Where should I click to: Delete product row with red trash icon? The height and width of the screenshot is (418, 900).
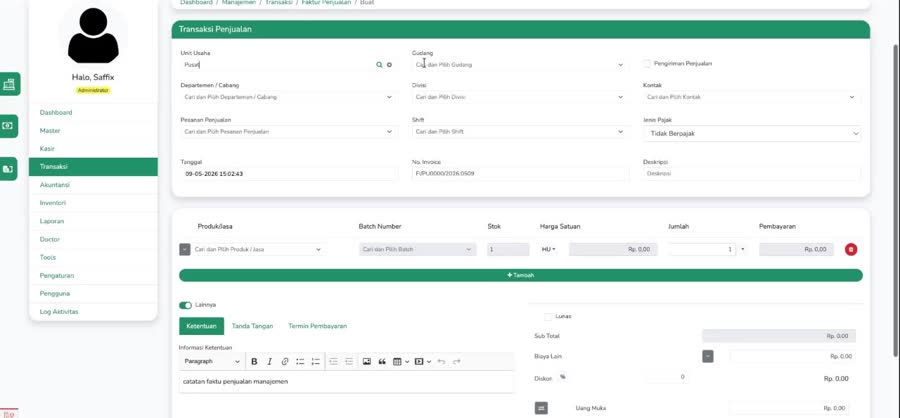851,249
